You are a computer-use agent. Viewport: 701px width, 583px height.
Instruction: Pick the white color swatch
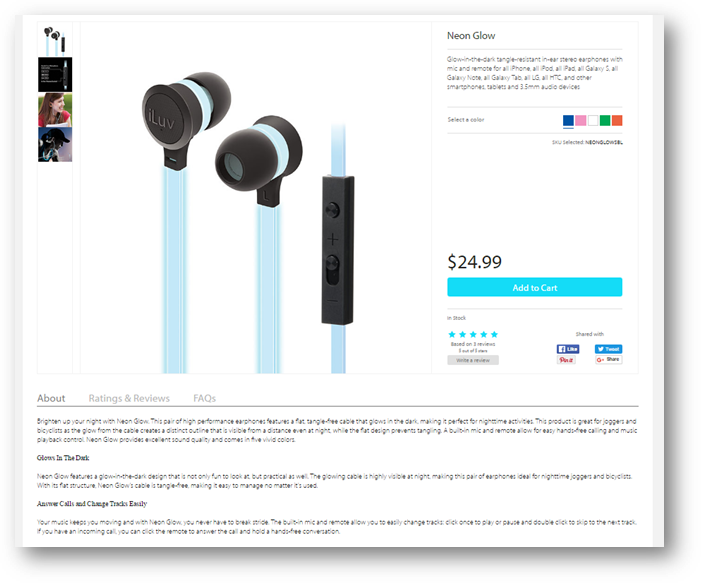pos(593,120)
